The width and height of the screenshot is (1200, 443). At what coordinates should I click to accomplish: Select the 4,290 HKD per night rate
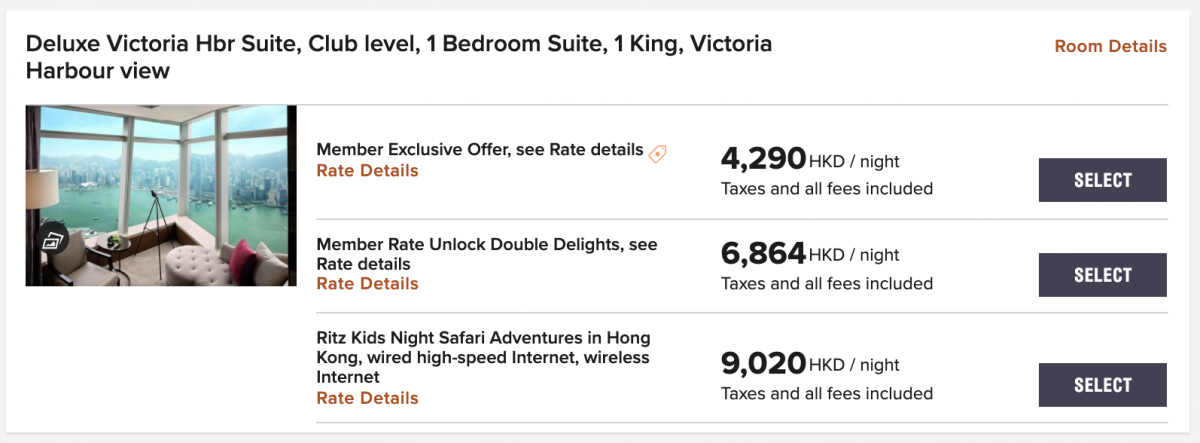click(x=1103, y=180)
